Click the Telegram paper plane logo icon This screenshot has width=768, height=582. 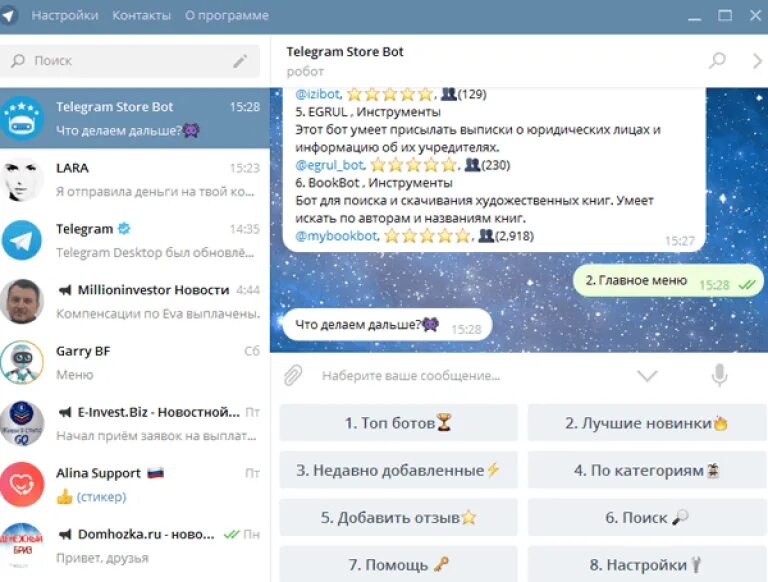click(9, 15)
